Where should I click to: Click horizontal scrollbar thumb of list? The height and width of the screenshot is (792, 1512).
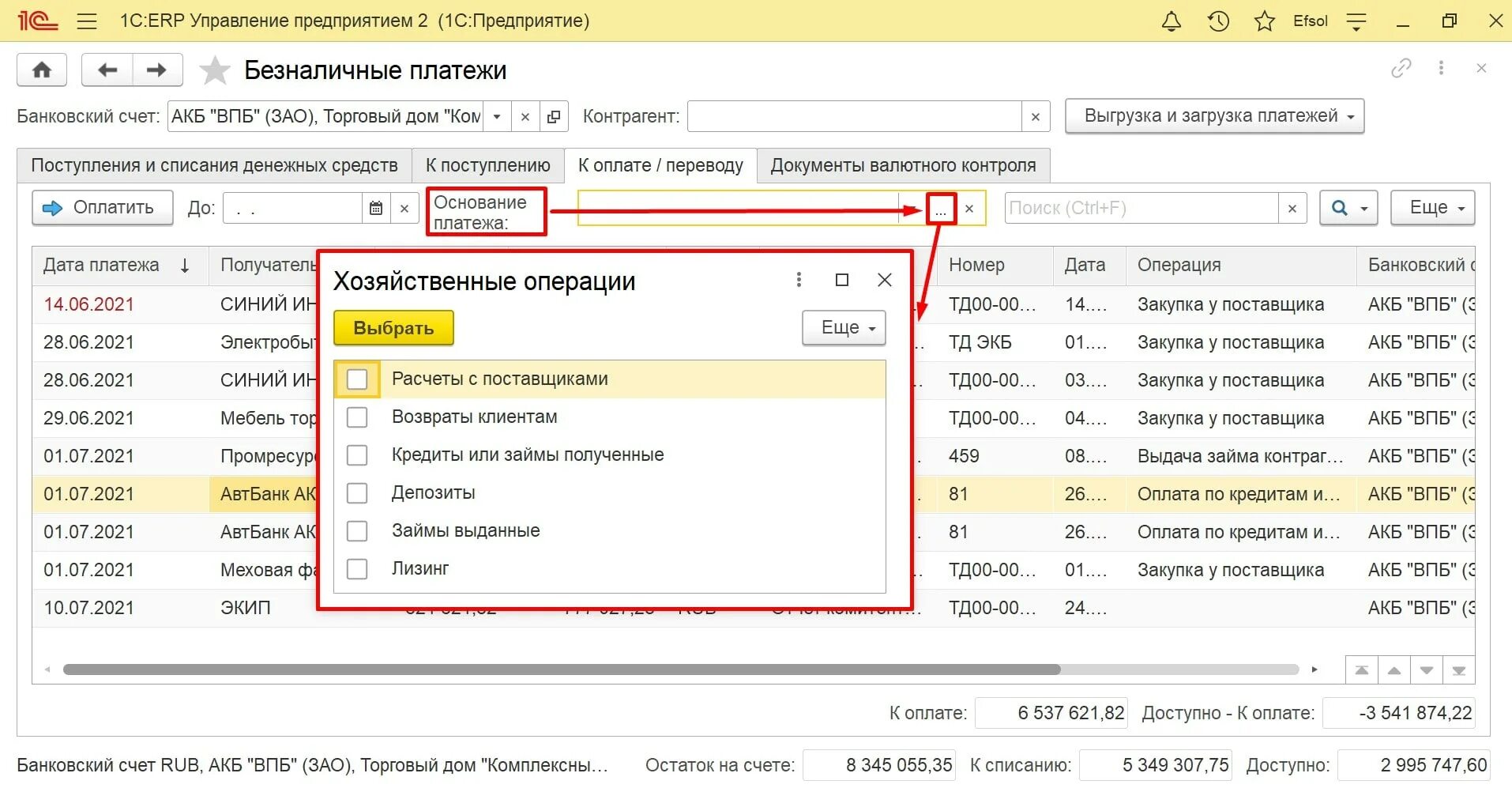tap(561, 669)
